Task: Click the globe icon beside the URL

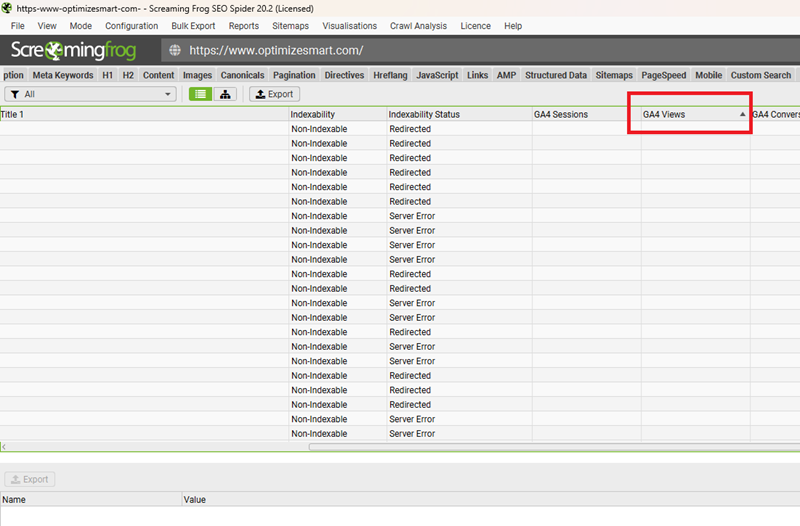Action: pos(175,50)
